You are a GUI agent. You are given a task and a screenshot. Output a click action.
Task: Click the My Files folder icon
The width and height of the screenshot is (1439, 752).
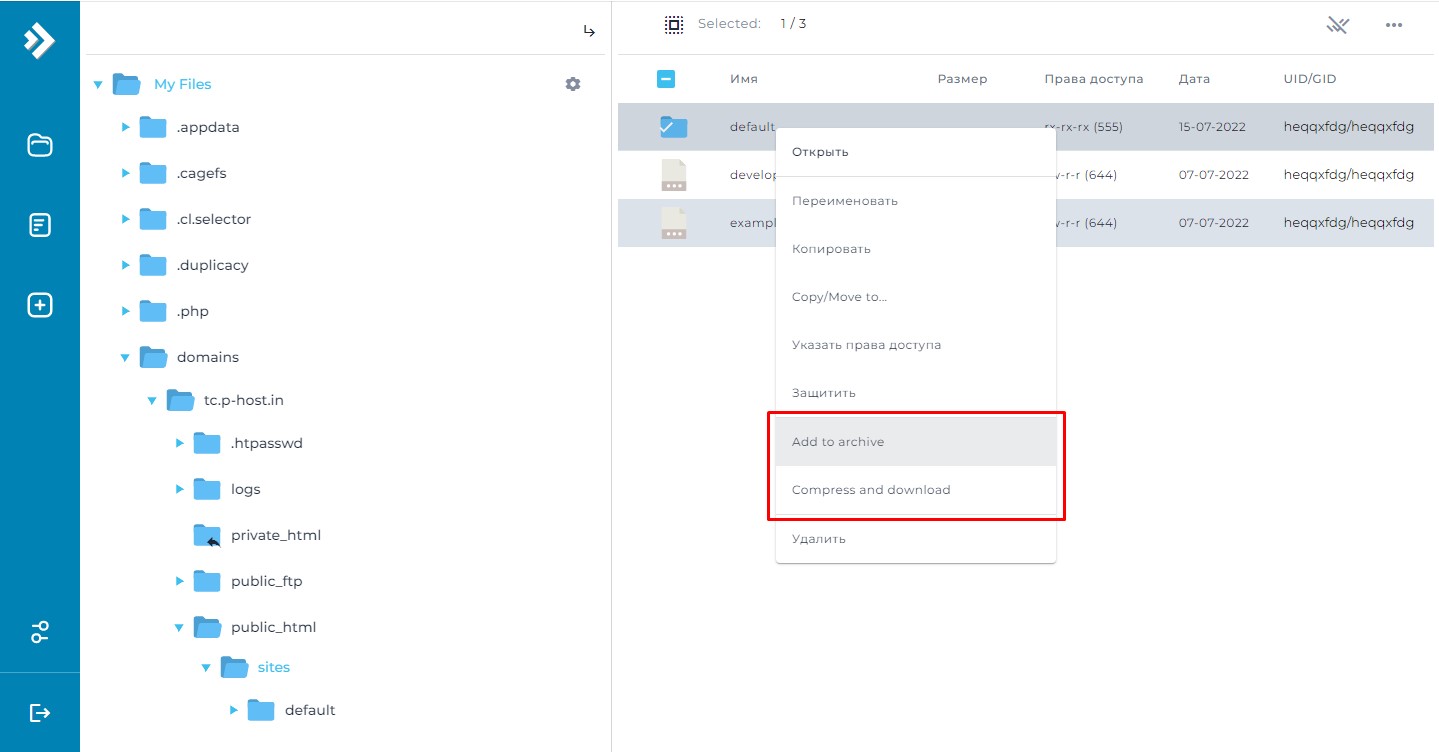tap(126, 84)
